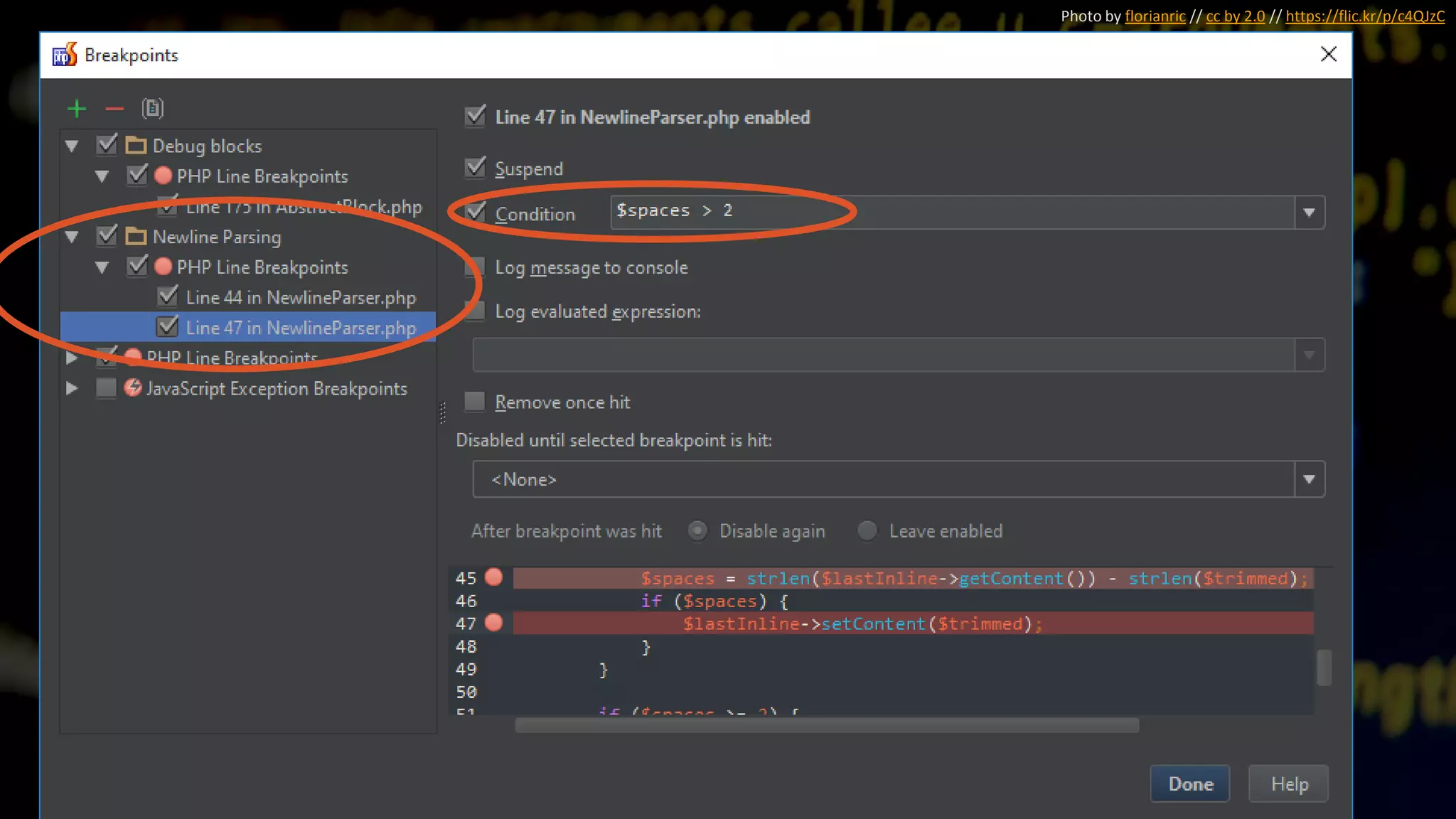The height and width of the screenshot is (819, 1456).
Task: Click the group by file icon
Action: point(152,109)
